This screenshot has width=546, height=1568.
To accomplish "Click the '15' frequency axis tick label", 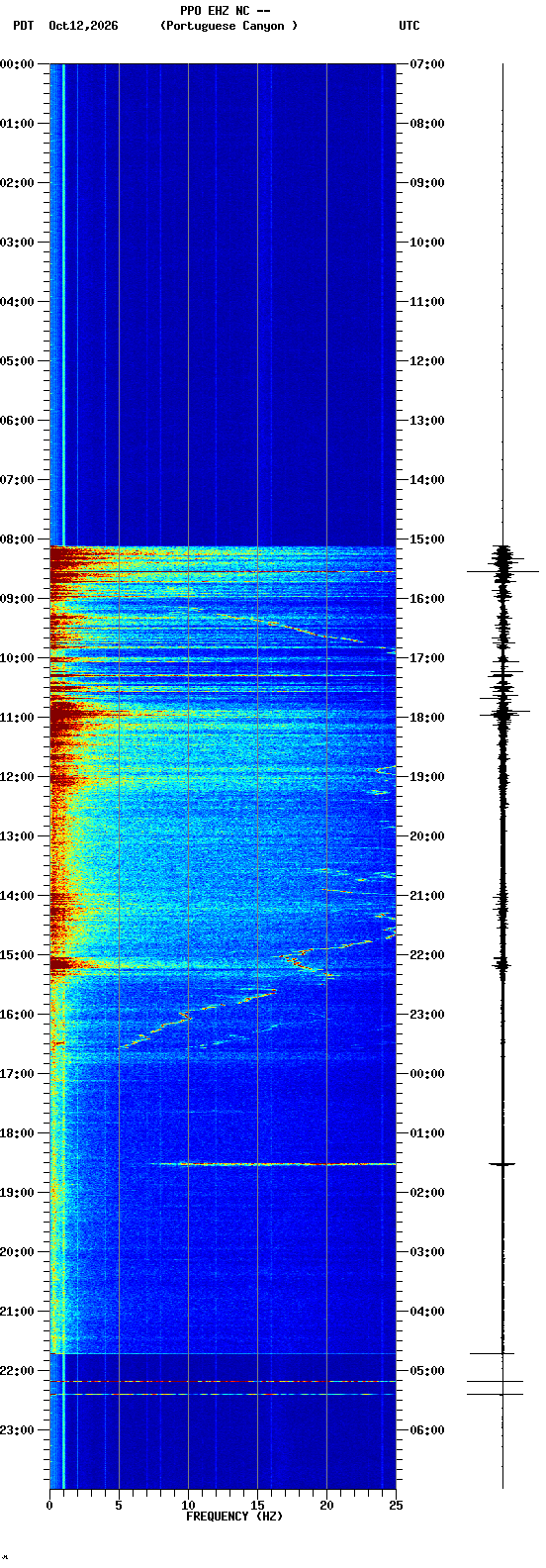I will pos(257,1506).
